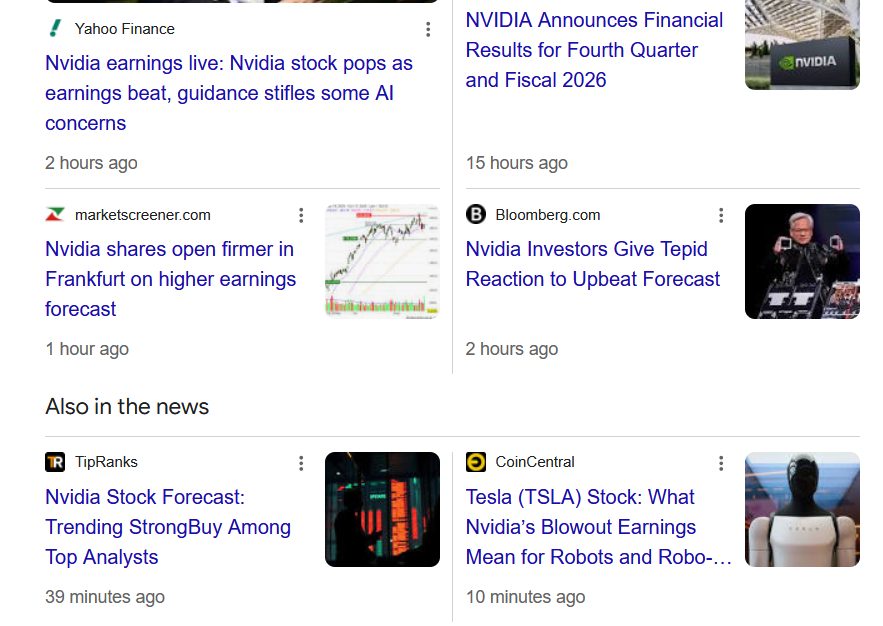Image resolution: width=883 pixels, height=626 pixels.
Task: Click the NVIDIA sign thumbnail image
Action: point(802,44)
